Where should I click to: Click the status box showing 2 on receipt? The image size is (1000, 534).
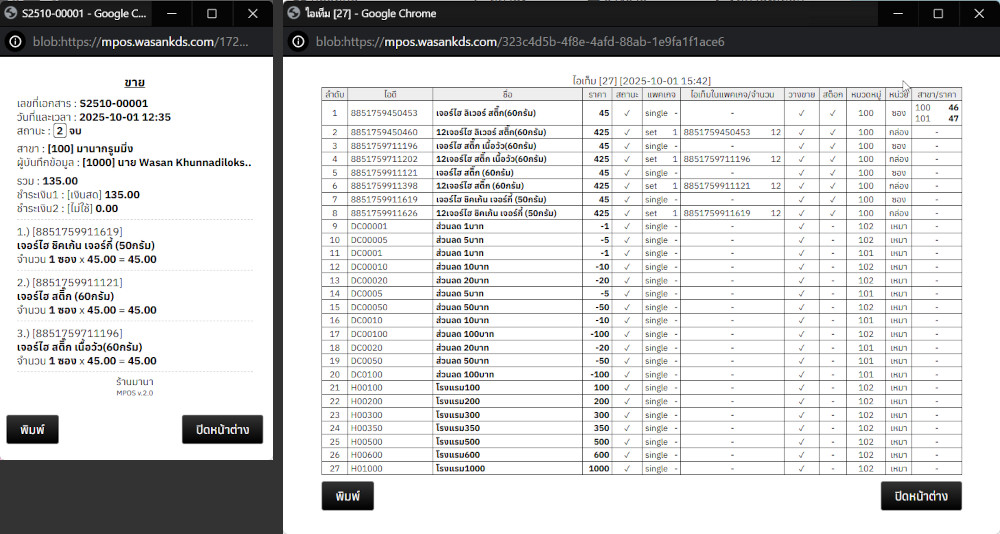[x=60, y=131]
